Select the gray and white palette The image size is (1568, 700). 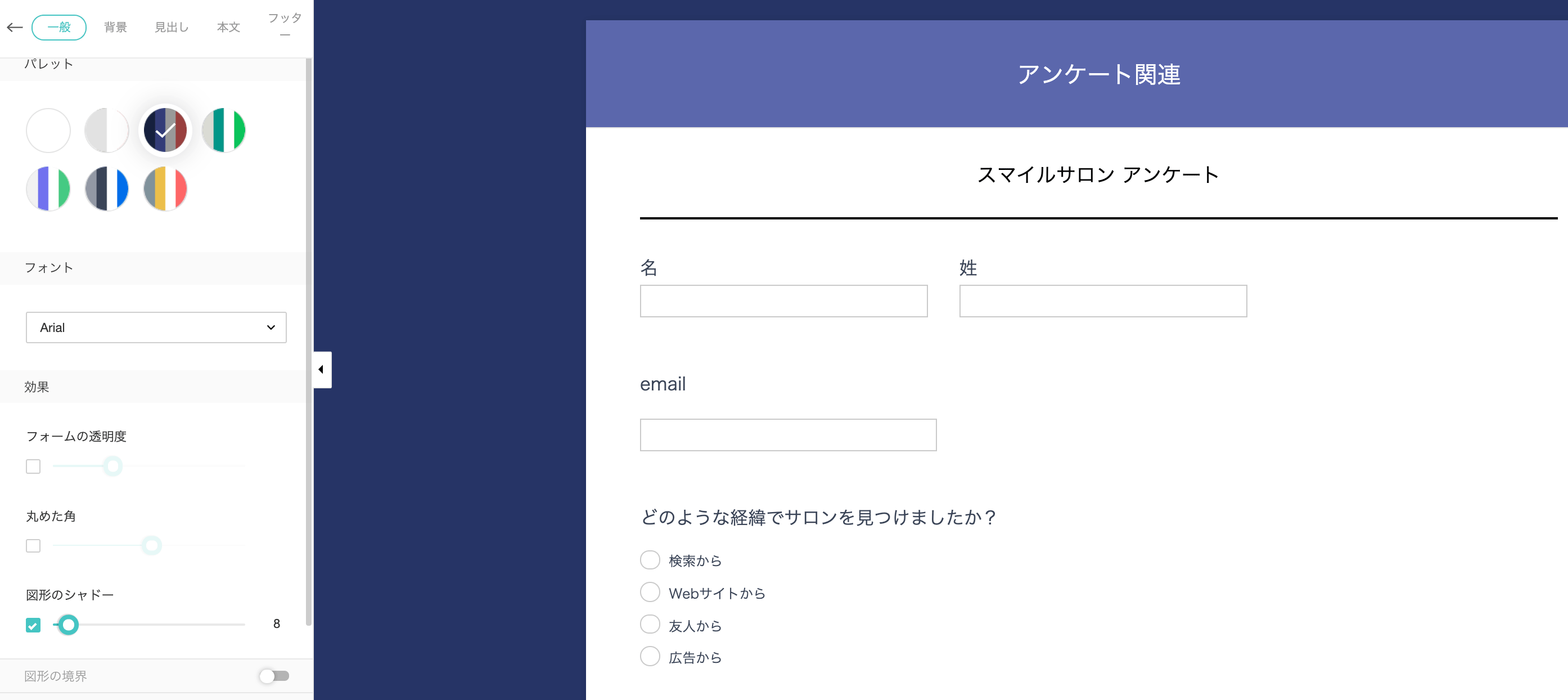coord(106,131)
